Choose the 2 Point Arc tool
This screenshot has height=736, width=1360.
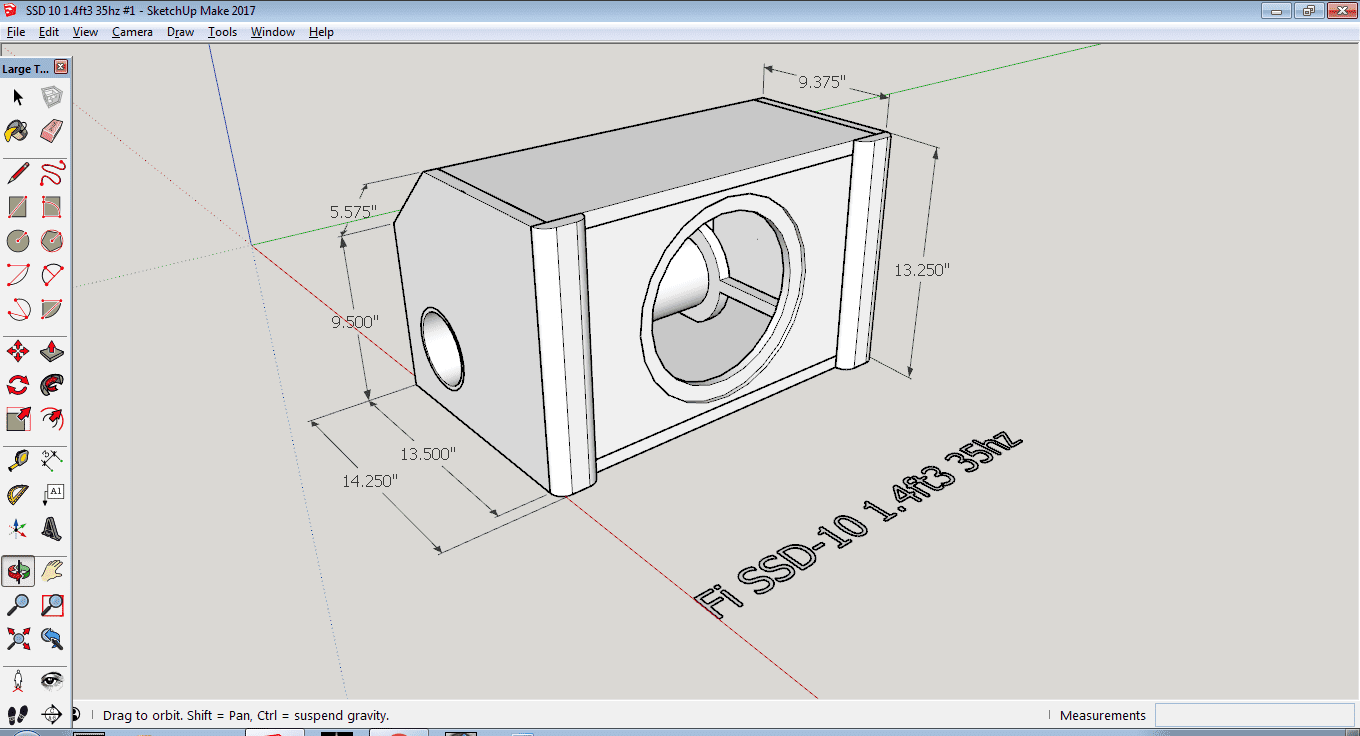[52, 275]
